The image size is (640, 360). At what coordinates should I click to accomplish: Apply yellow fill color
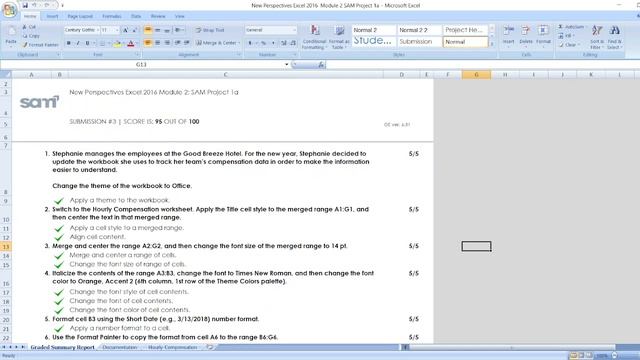(117, 43)
